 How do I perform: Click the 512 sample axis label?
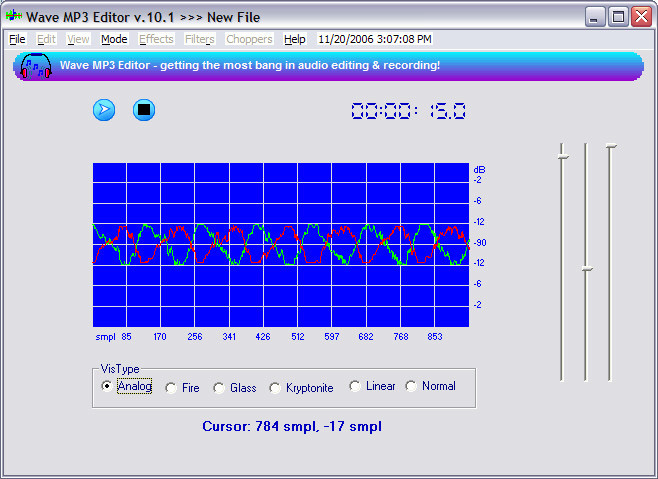coord(298,336)
